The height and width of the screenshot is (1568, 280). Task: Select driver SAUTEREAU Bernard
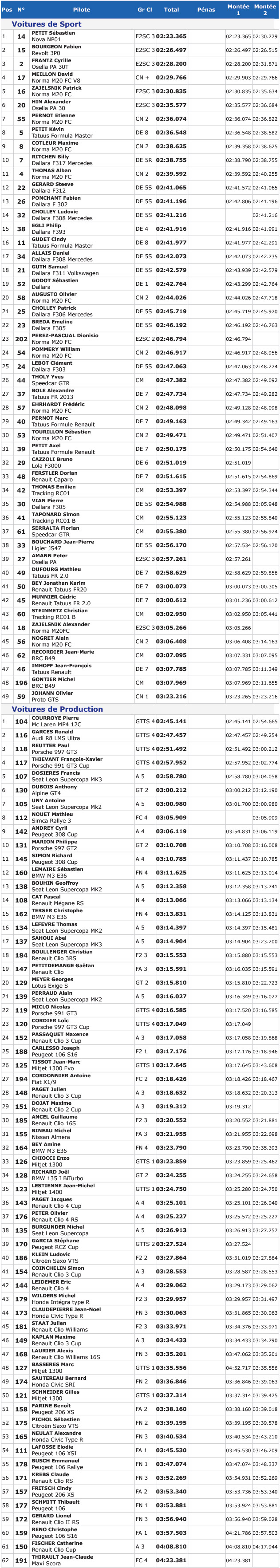(x=59, y=1379)
